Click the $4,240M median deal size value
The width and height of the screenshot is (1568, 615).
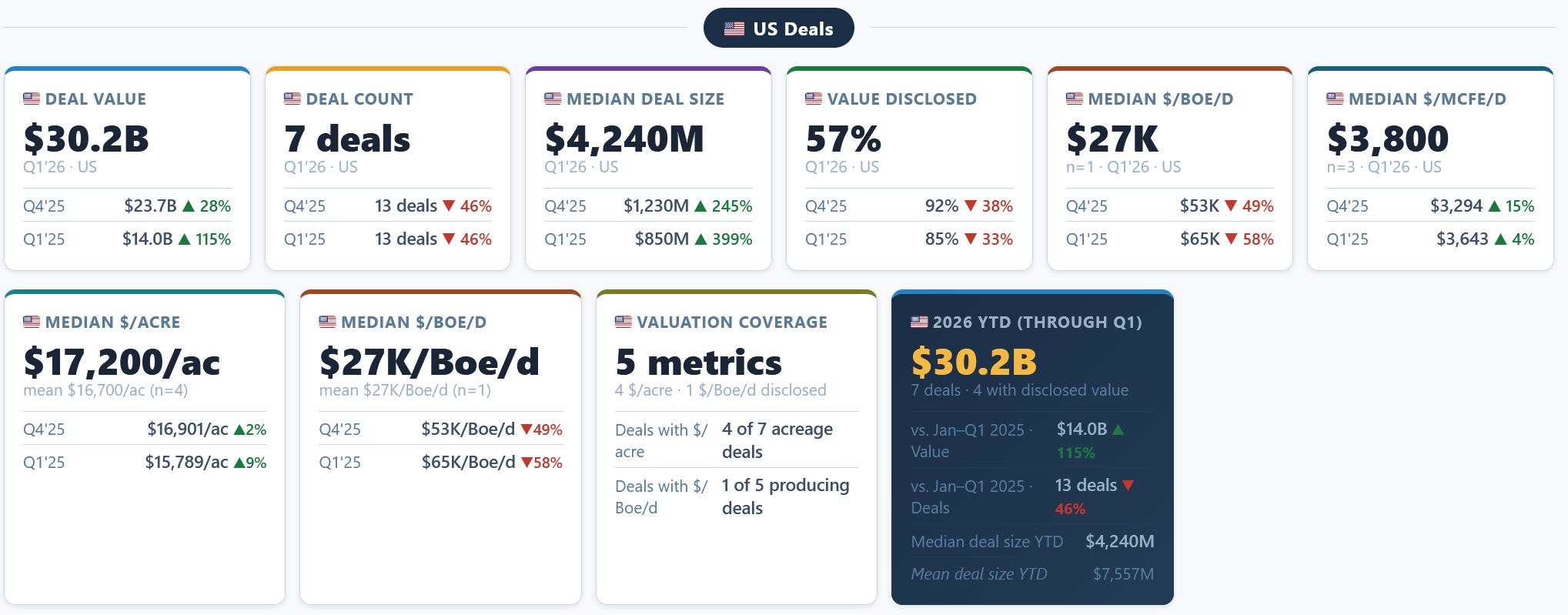[624, 139]
